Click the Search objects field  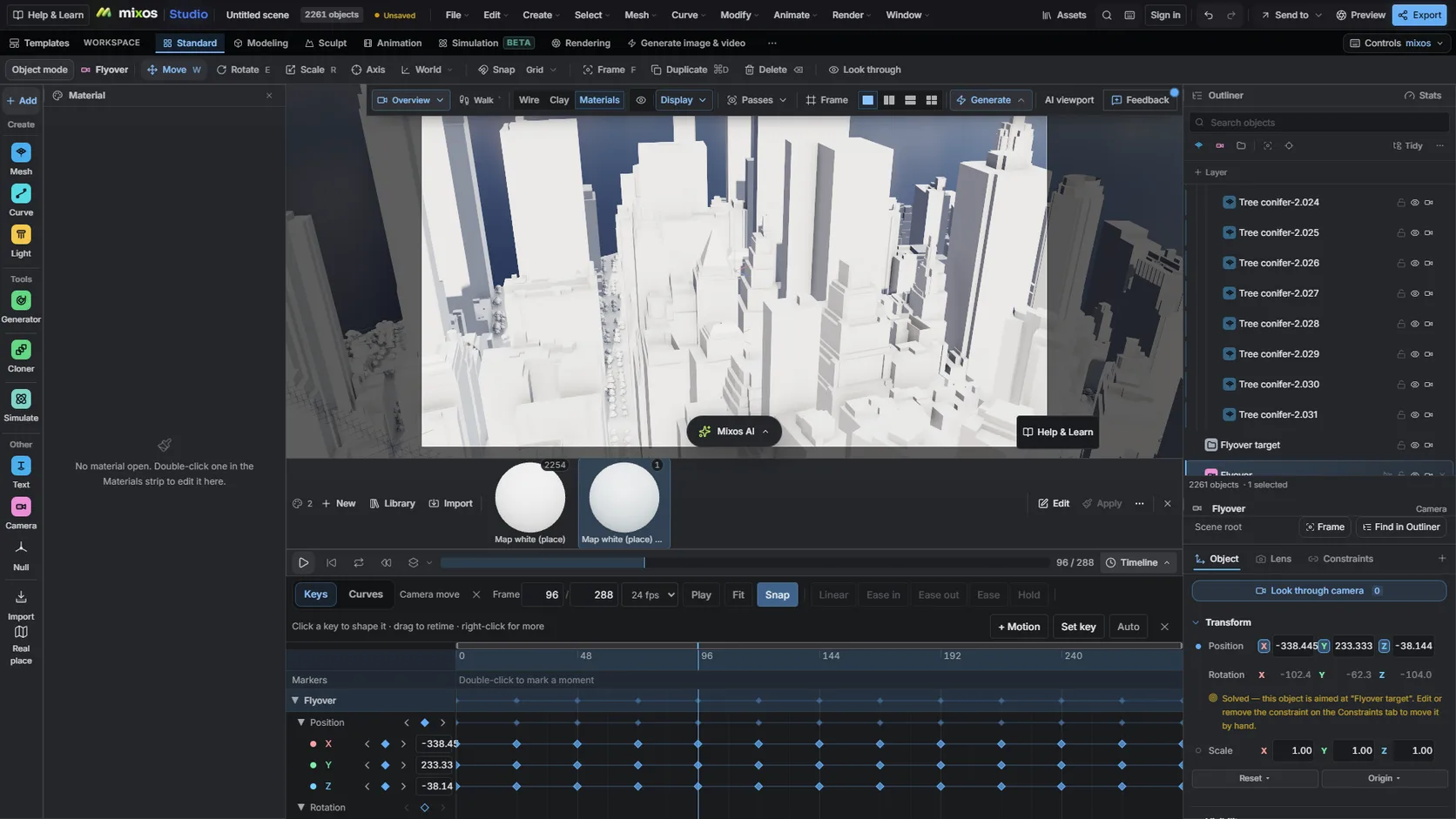(1319, 123)
